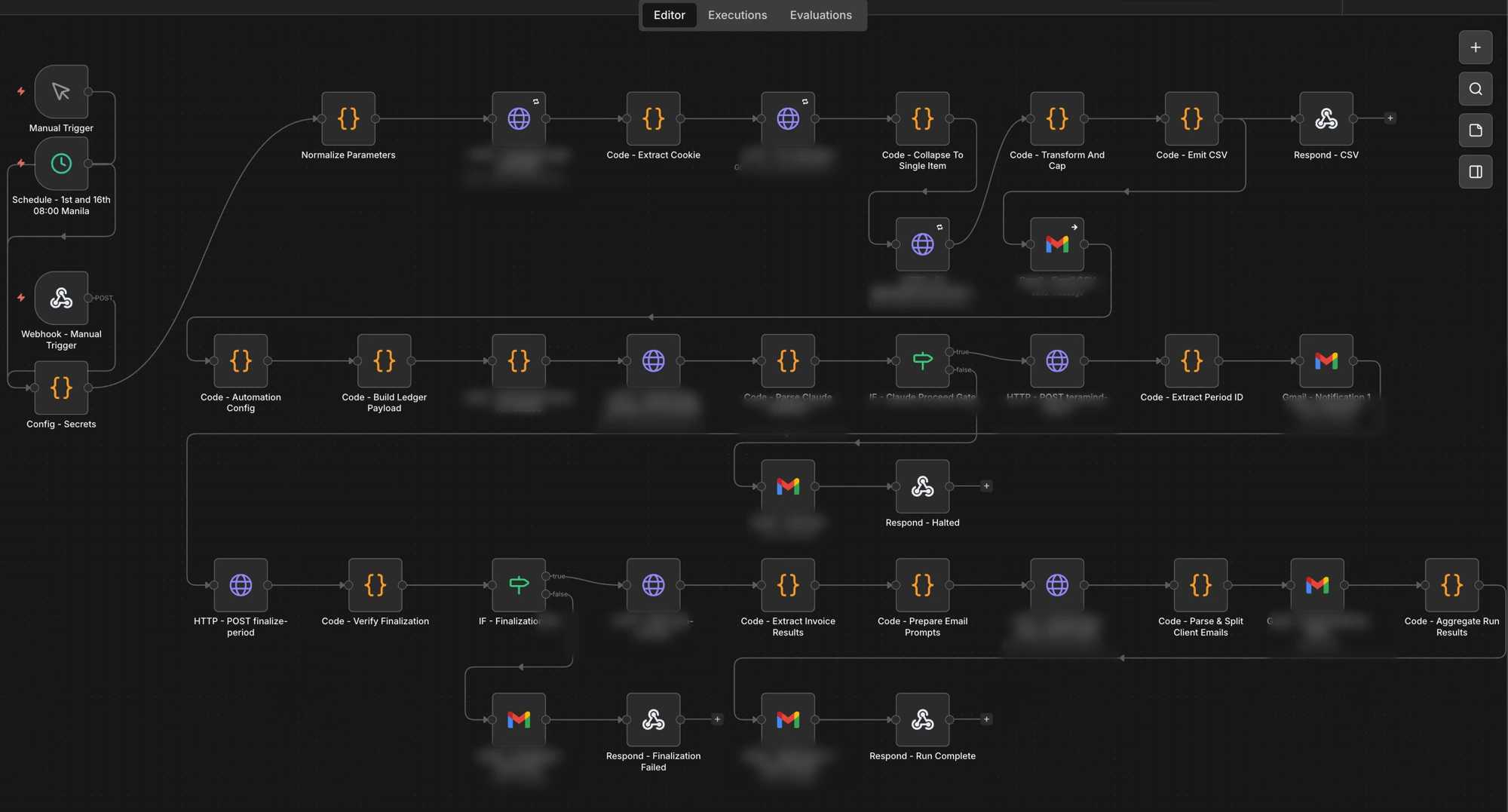Click true output of Claude Proceed Gate
The width and height of the screenshot is (1508, 812).
(x=950, y=352)
